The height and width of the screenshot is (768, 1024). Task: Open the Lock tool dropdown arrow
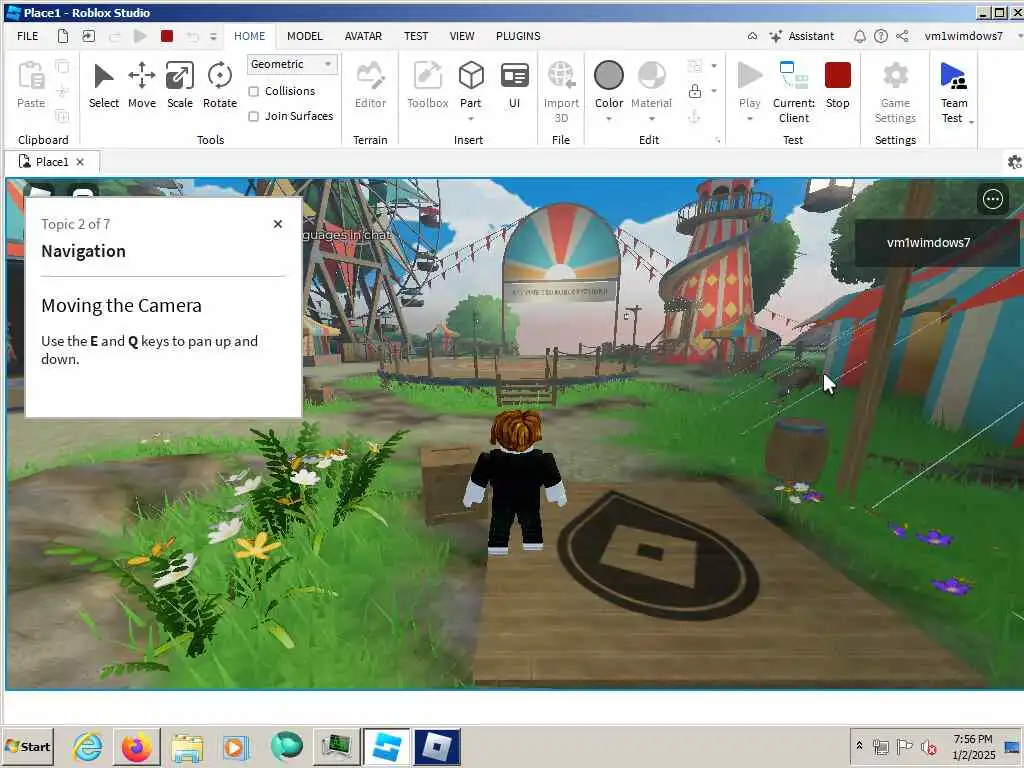click(x=714, y=91)
